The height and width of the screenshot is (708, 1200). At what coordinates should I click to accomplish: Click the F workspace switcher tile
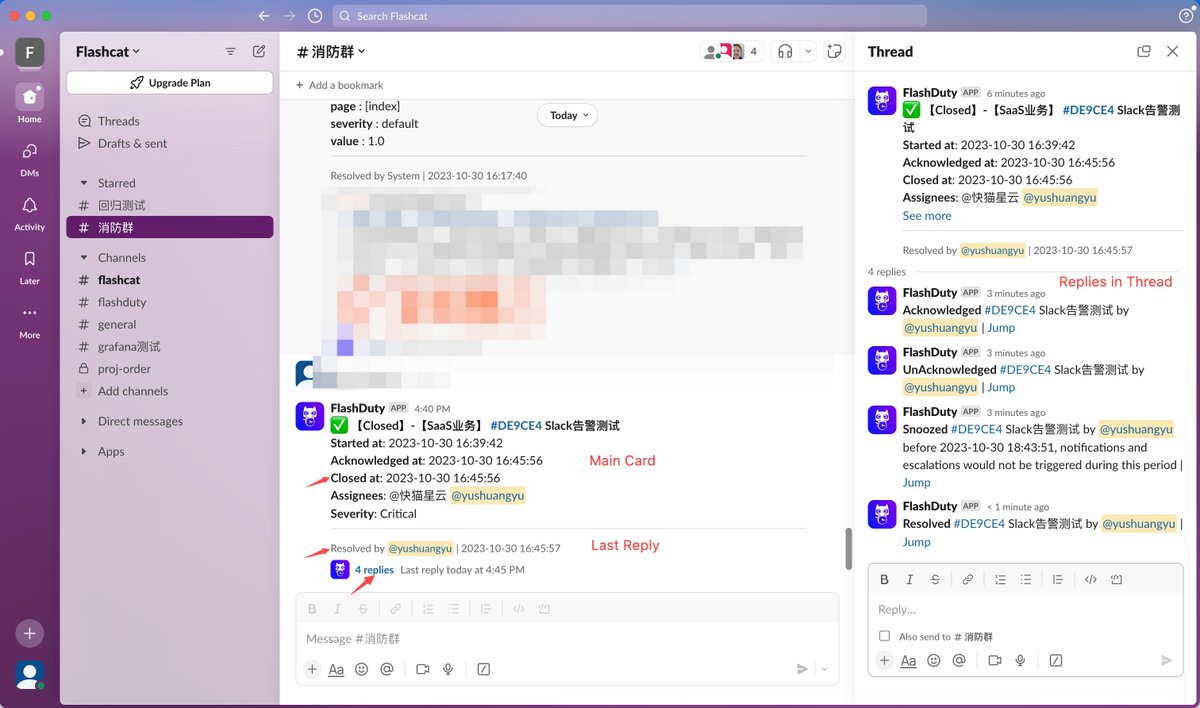tap(29, 52)
